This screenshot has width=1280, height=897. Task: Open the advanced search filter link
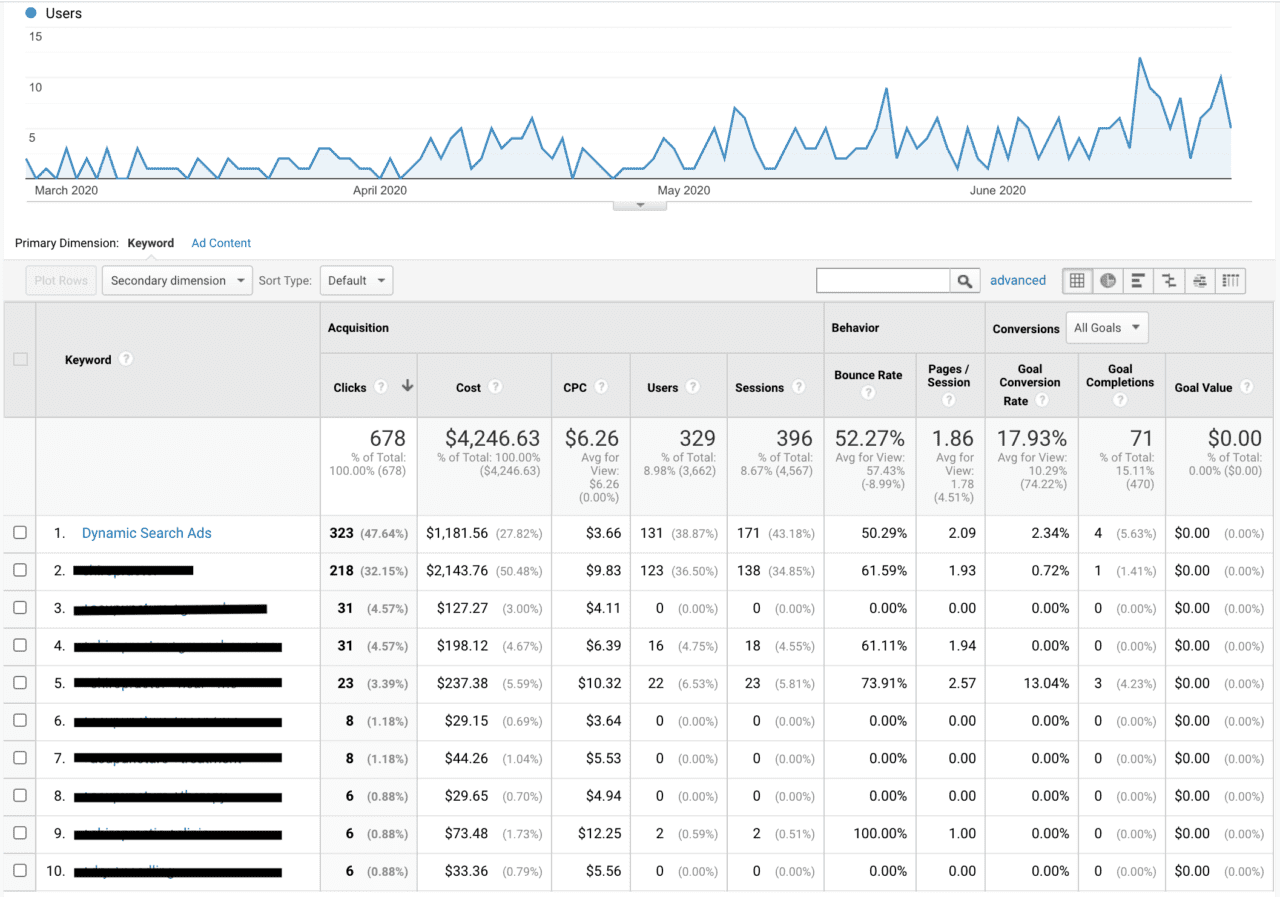tap(1018, 280)
